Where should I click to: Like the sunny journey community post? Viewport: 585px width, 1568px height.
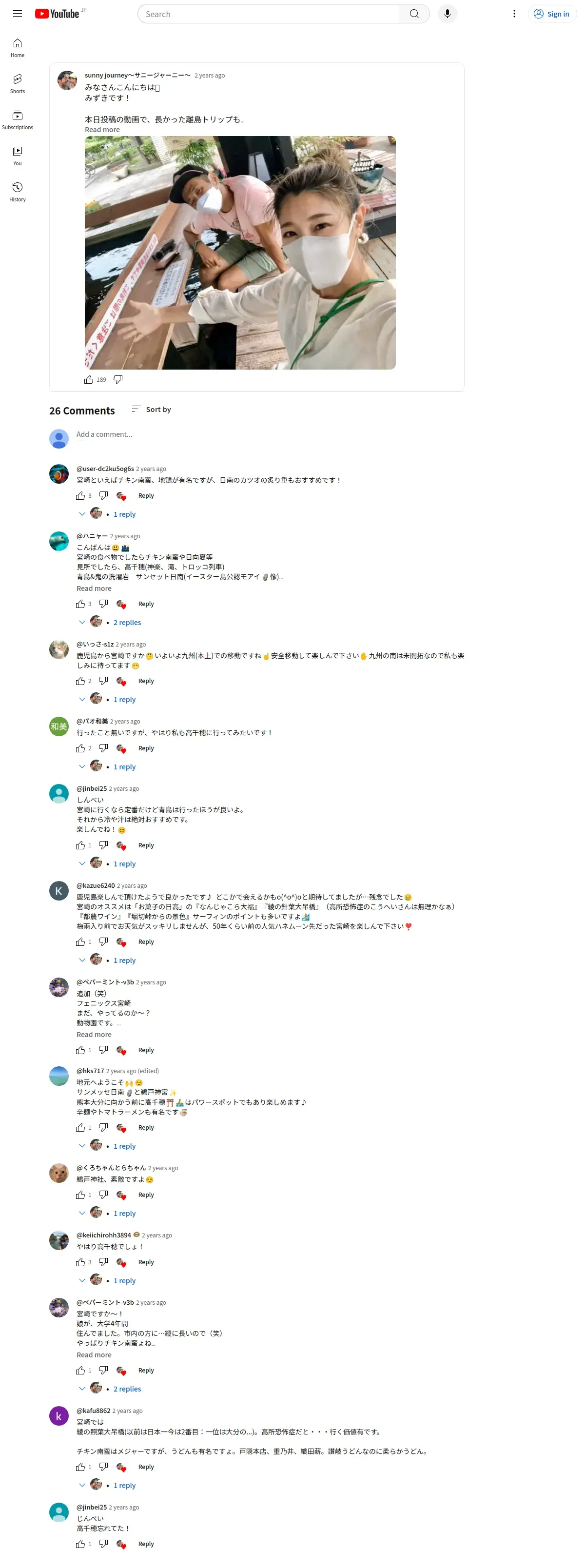(89, 380)
